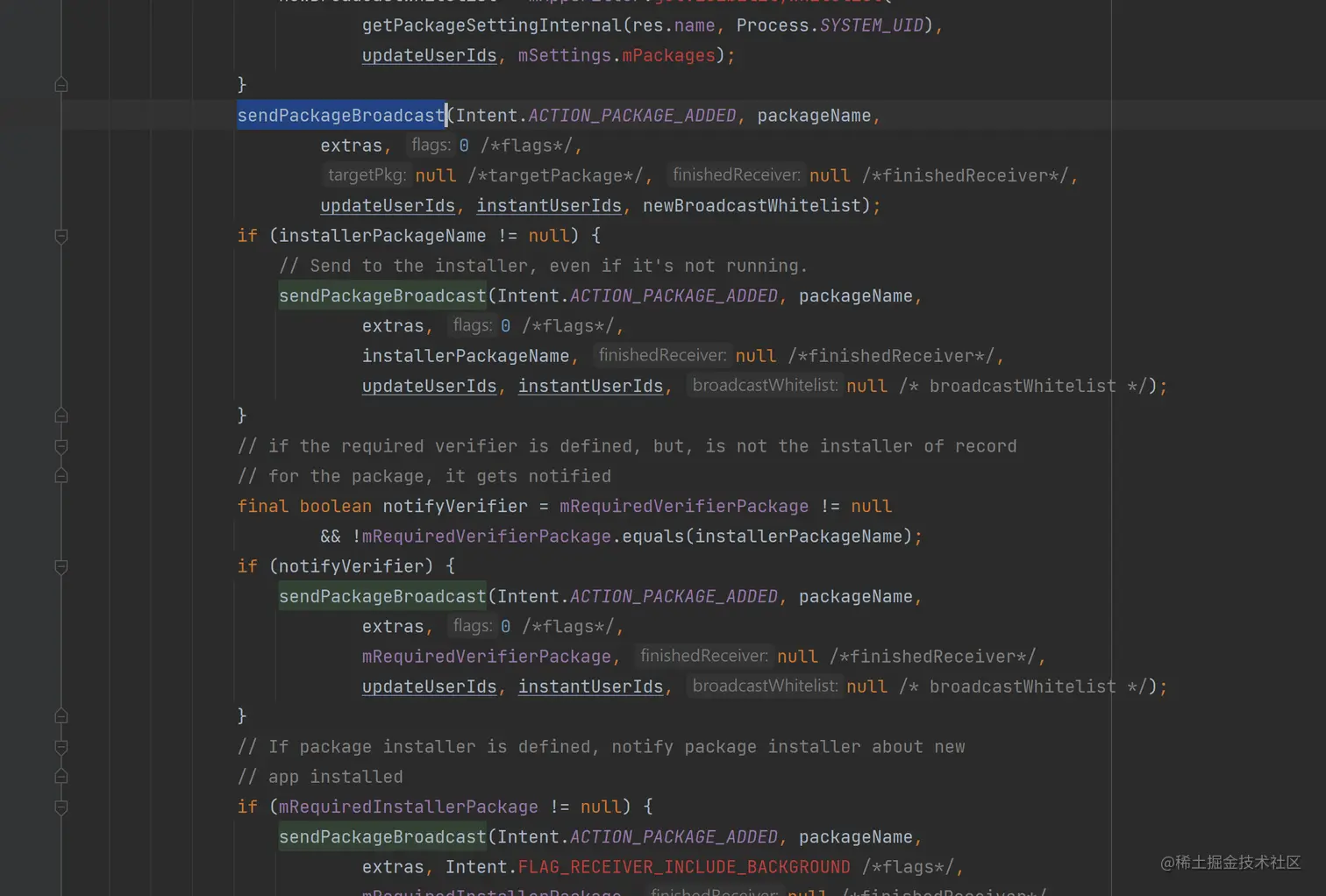1326x896 pixels.
Task: Click sendPackageBroadcast inside the mRequiredInstallerPackage block
Action: [x=382, y=836]
